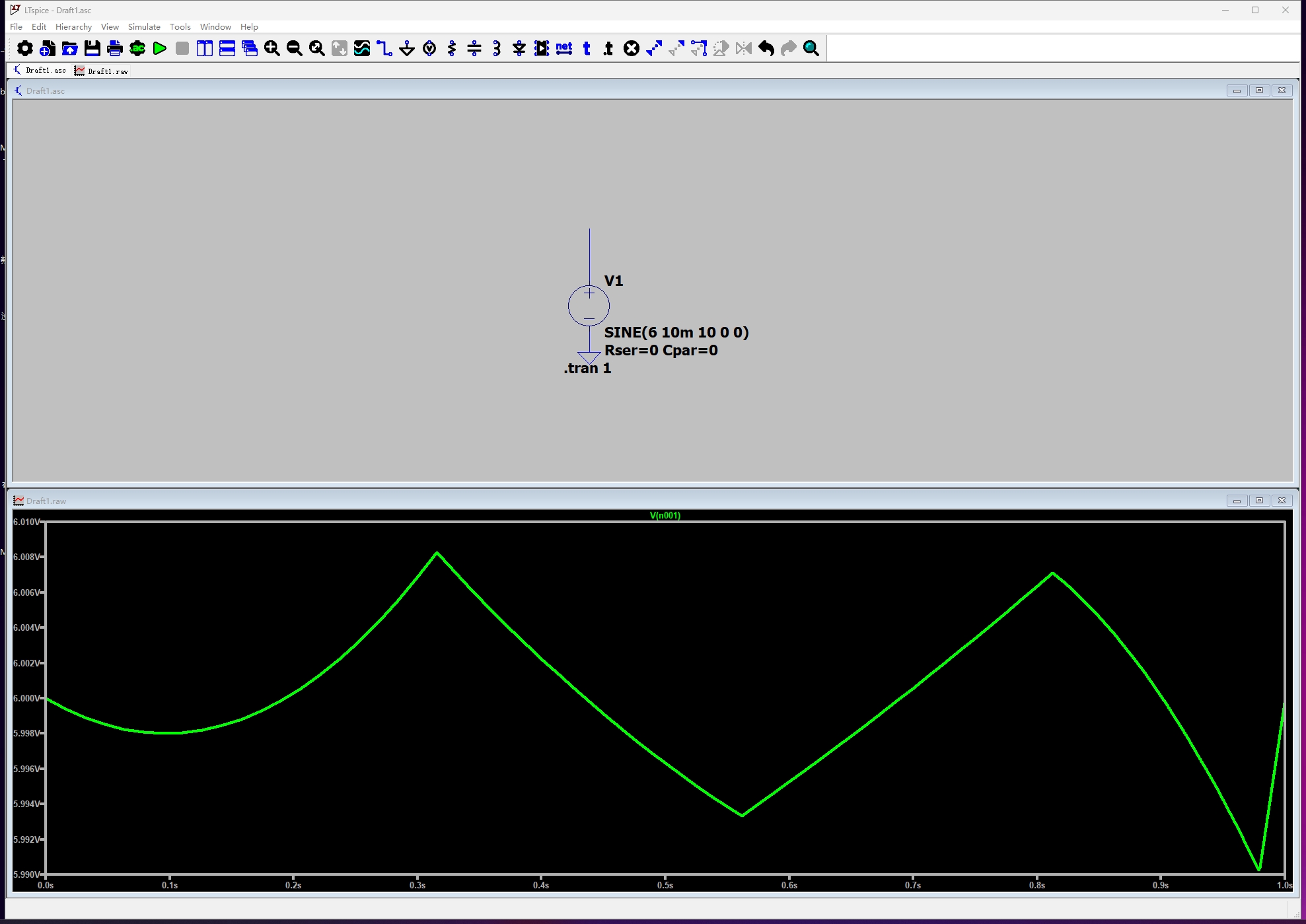1306x924 pixels.
Task: Open the Hierarchy menu
Action: coord(73,26)
